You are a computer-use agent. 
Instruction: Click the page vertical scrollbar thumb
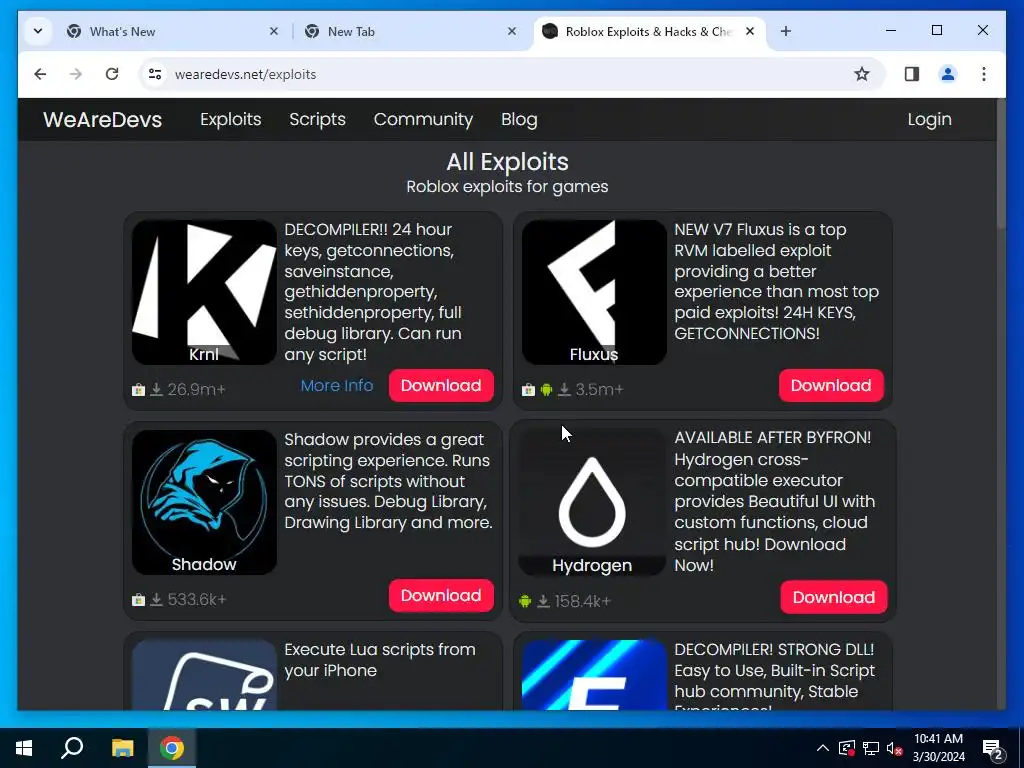coord(1000,163)
